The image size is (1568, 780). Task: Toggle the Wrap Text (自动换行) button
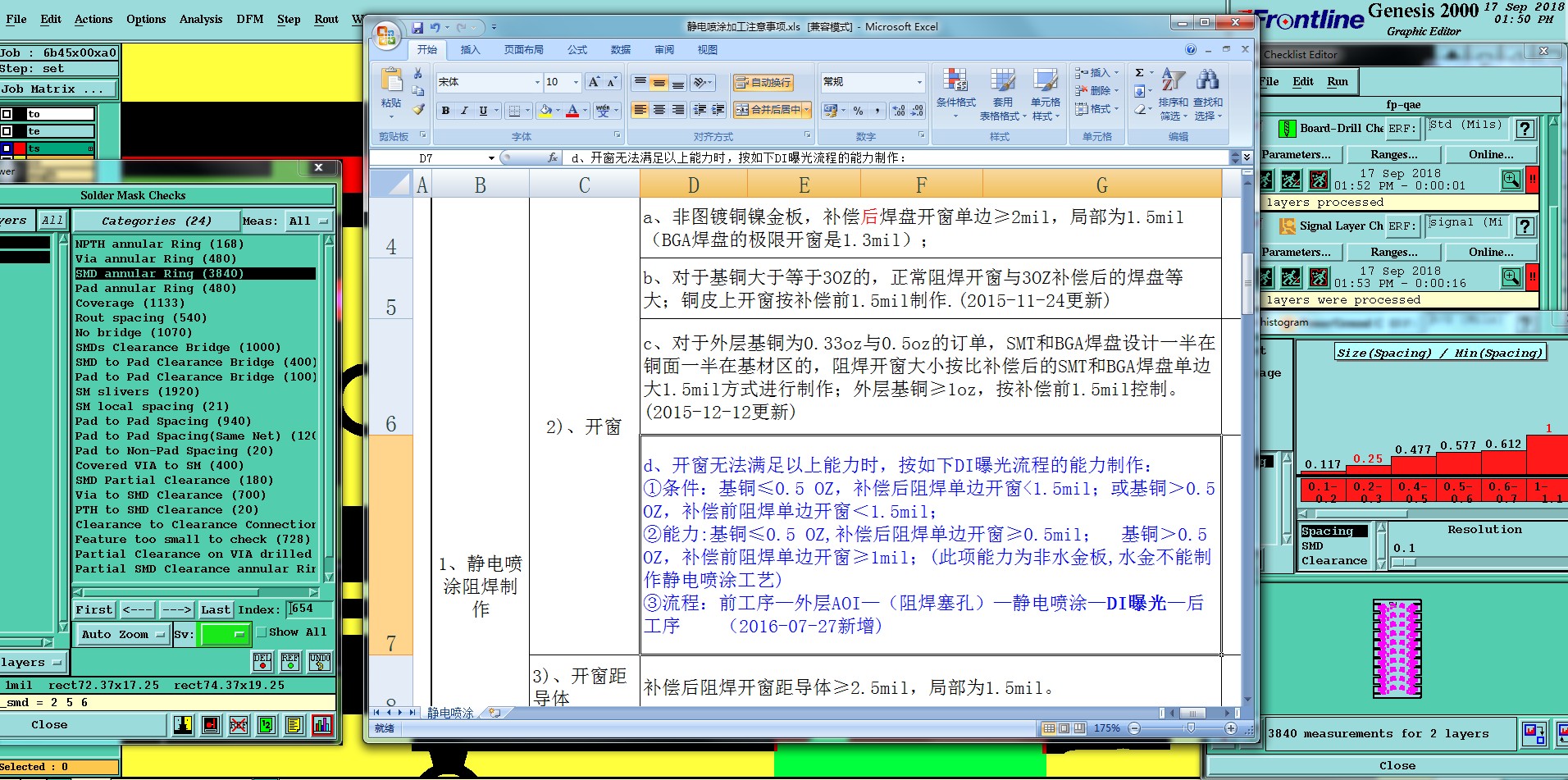[763, 82]
